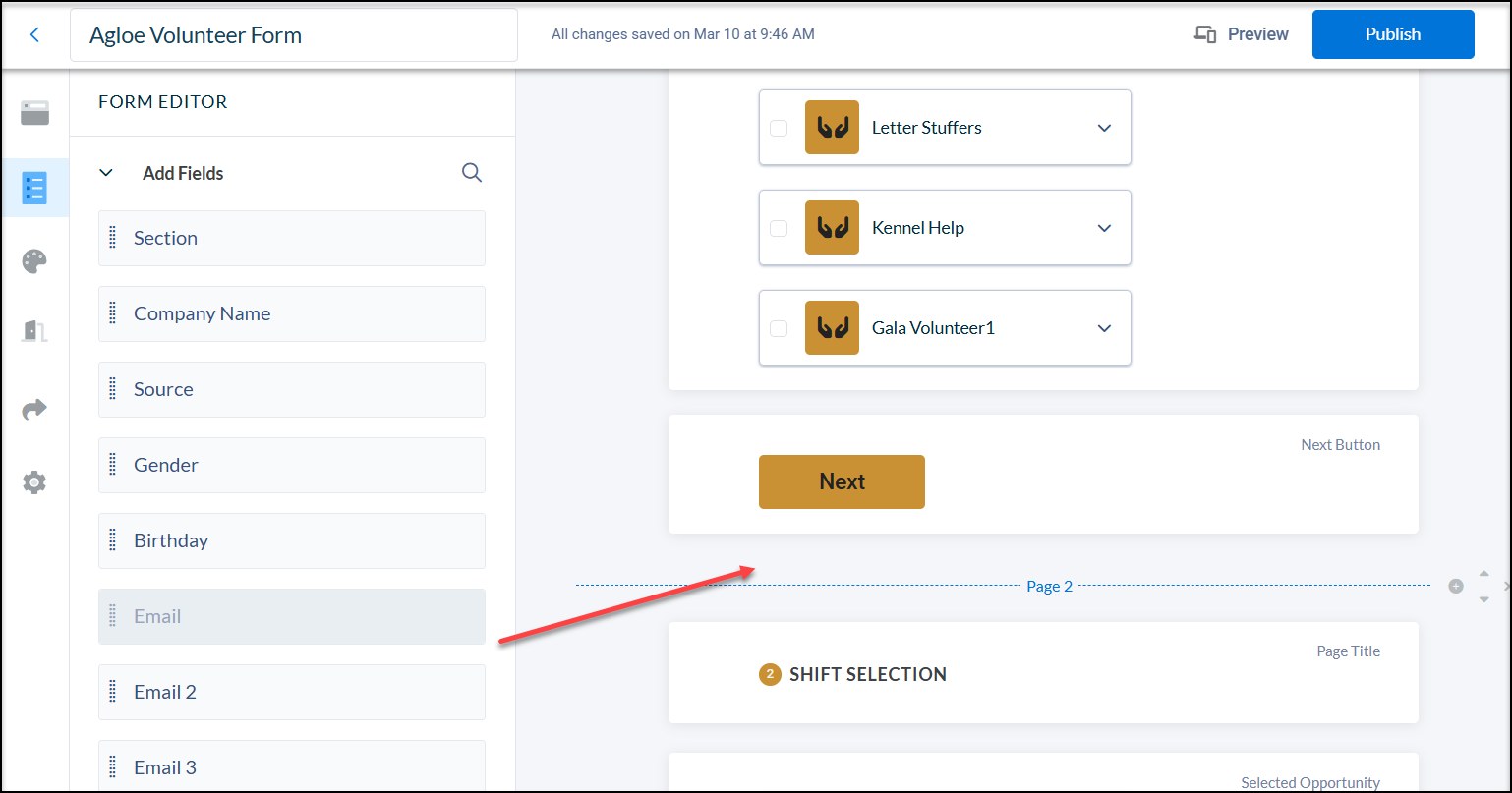Open the door-shaped sidebar icon
This screenshot has height=793, width=1512.
point(34,331)
